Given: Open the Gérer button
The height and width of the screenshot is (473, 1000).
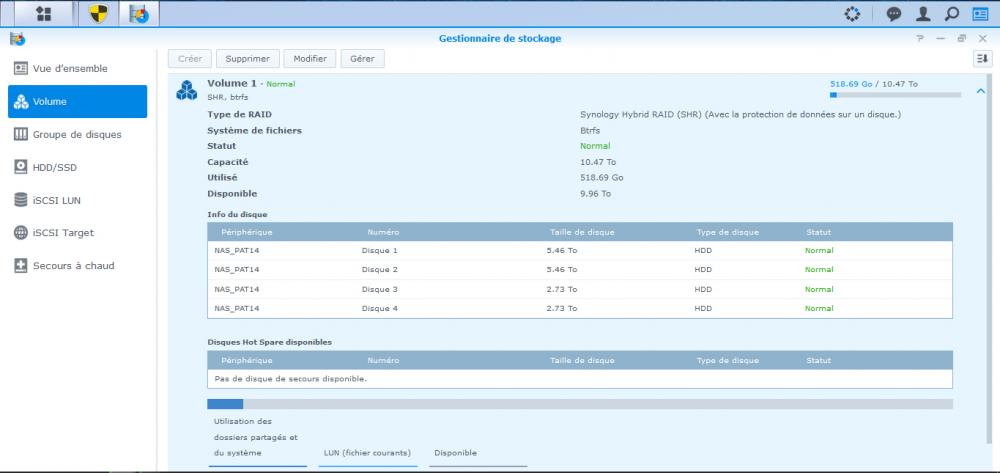Looking at the screenshot, I should coord(362,59).
